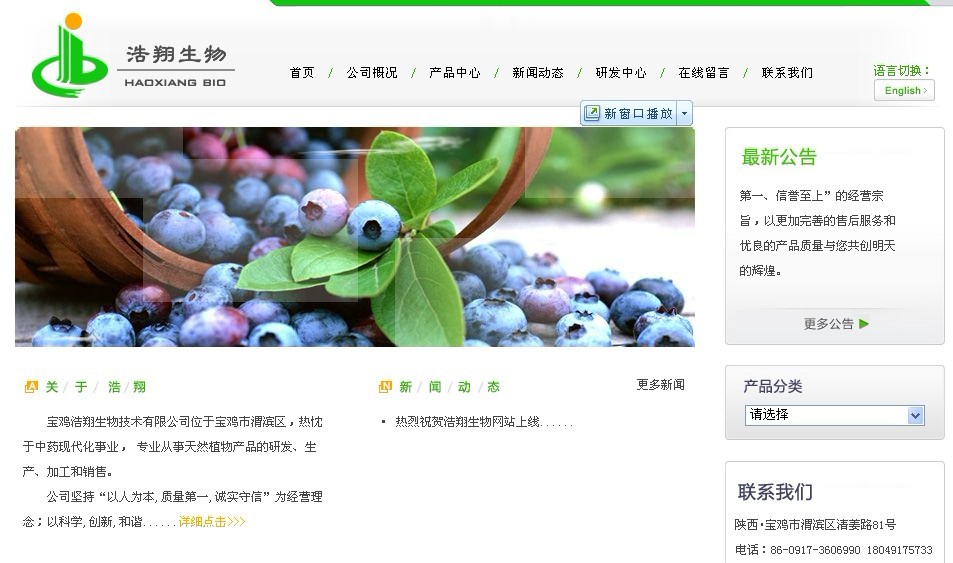
Task: Select 新闻动态 from the top navigation
Action: [x=538, y=73]
